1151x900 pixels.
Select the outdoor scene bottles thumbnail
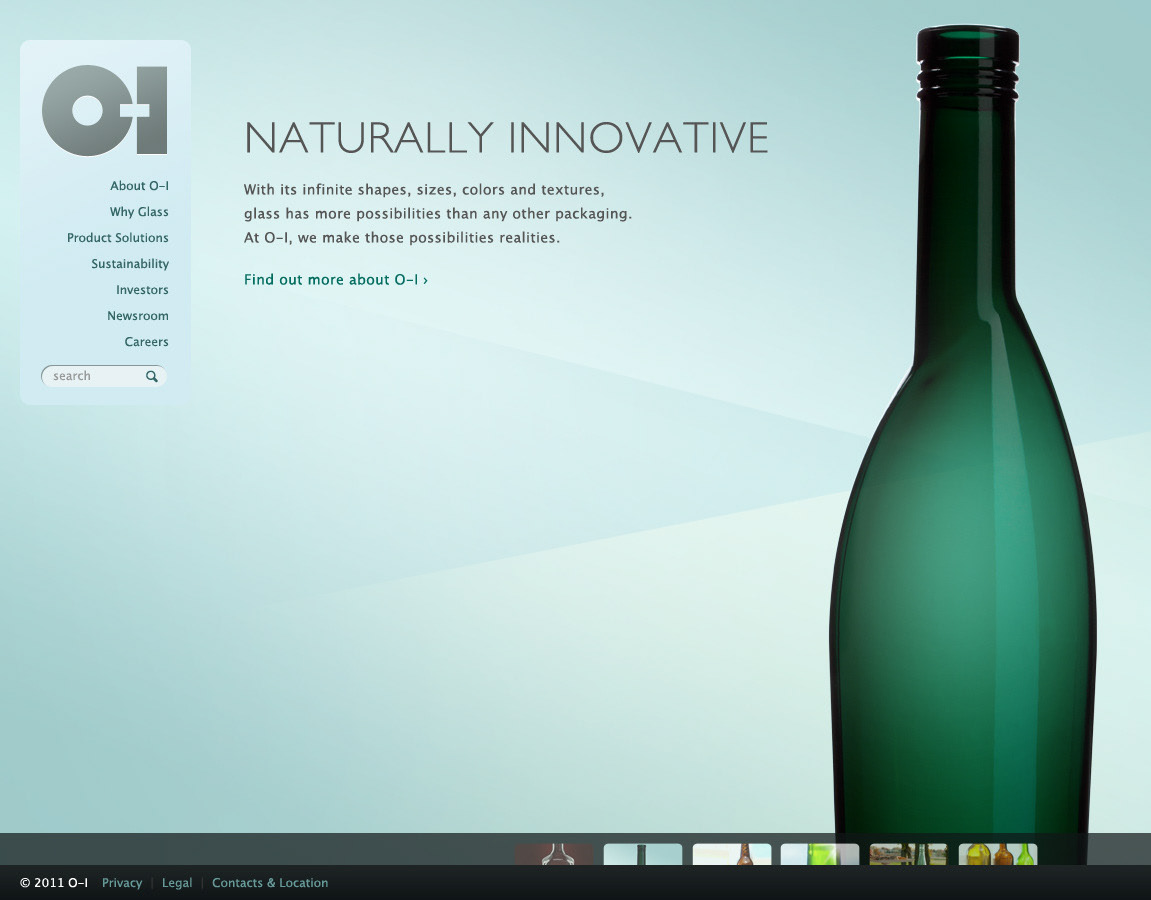[909, 854]
